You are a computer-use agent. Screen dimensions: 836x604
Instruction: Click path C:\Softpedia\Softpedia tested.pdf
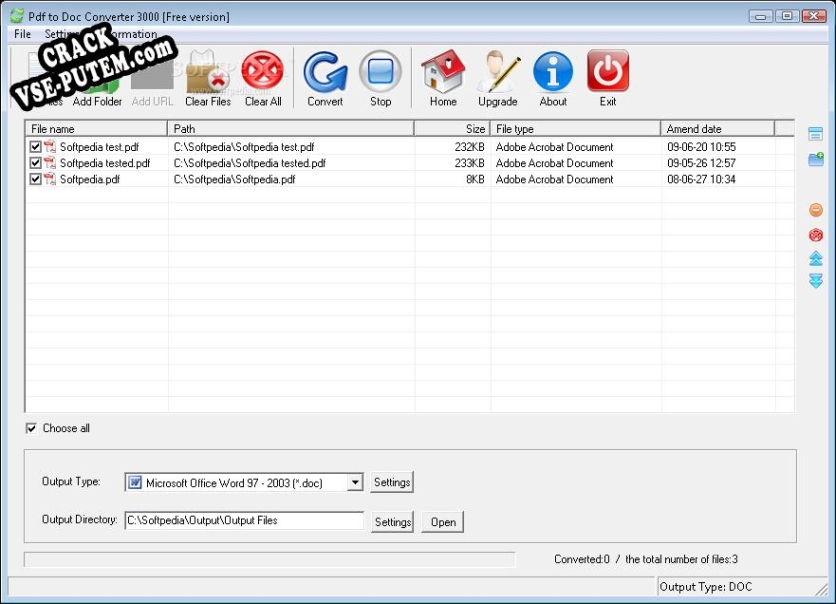(250, 163)
